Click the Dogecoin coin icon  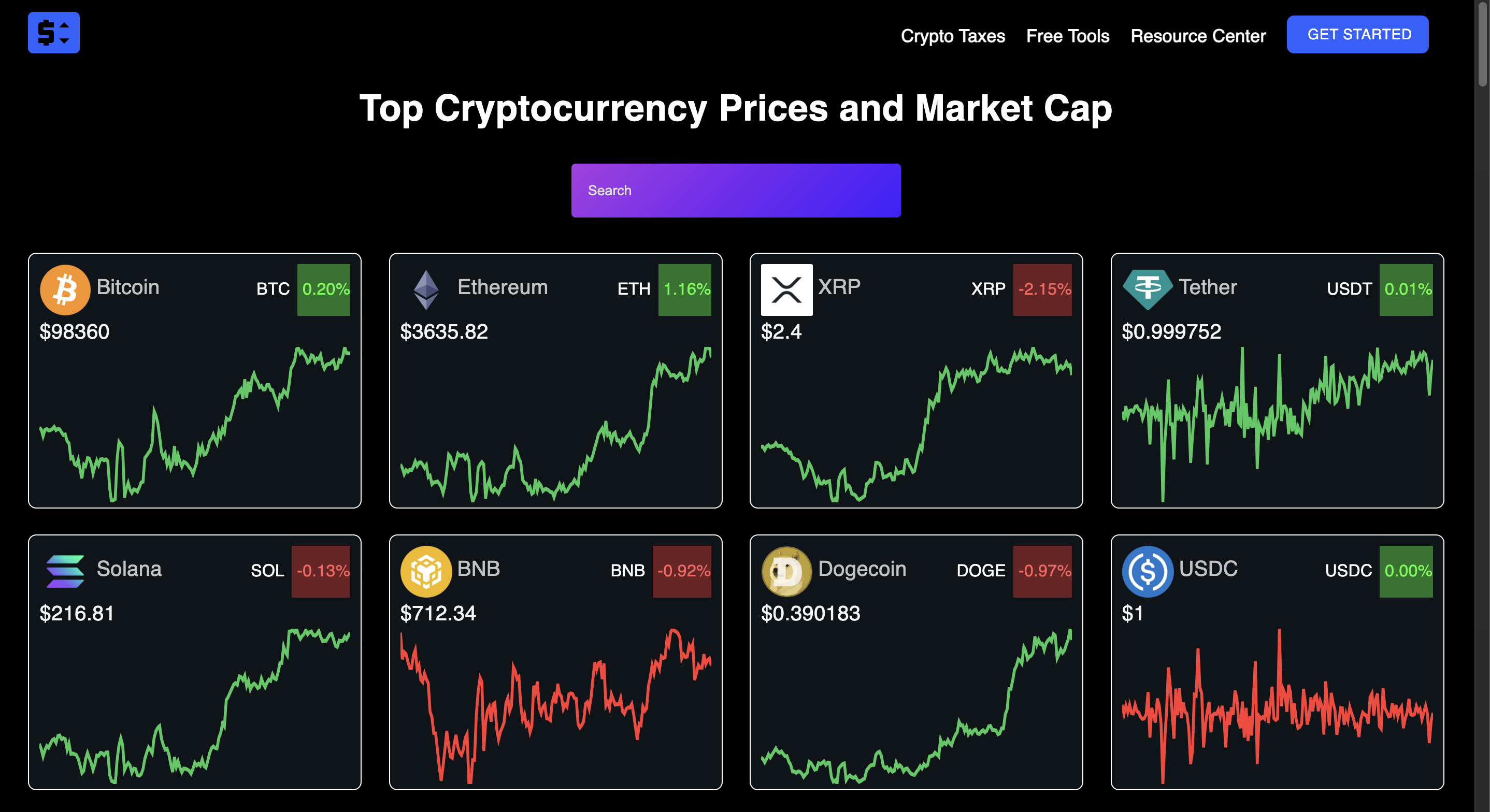pos(786,571)
